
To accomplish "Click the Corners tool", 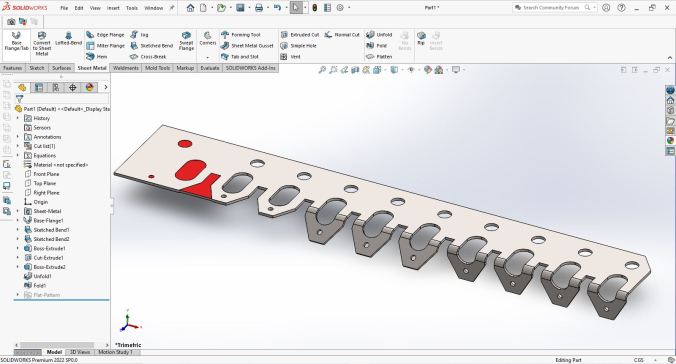I will click(207, 38).
